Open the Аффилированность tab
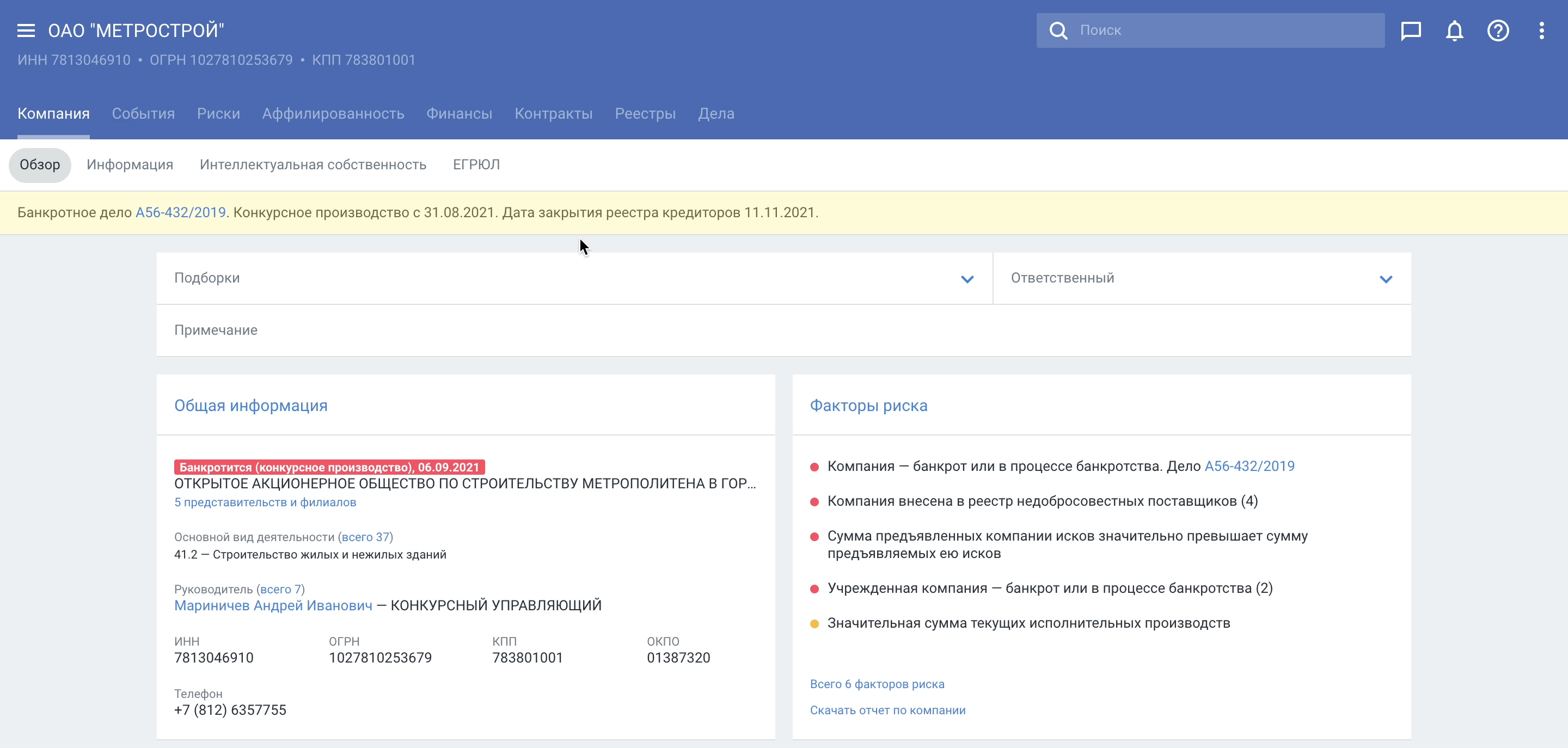 pyautogui.click(x=333, y=114)
